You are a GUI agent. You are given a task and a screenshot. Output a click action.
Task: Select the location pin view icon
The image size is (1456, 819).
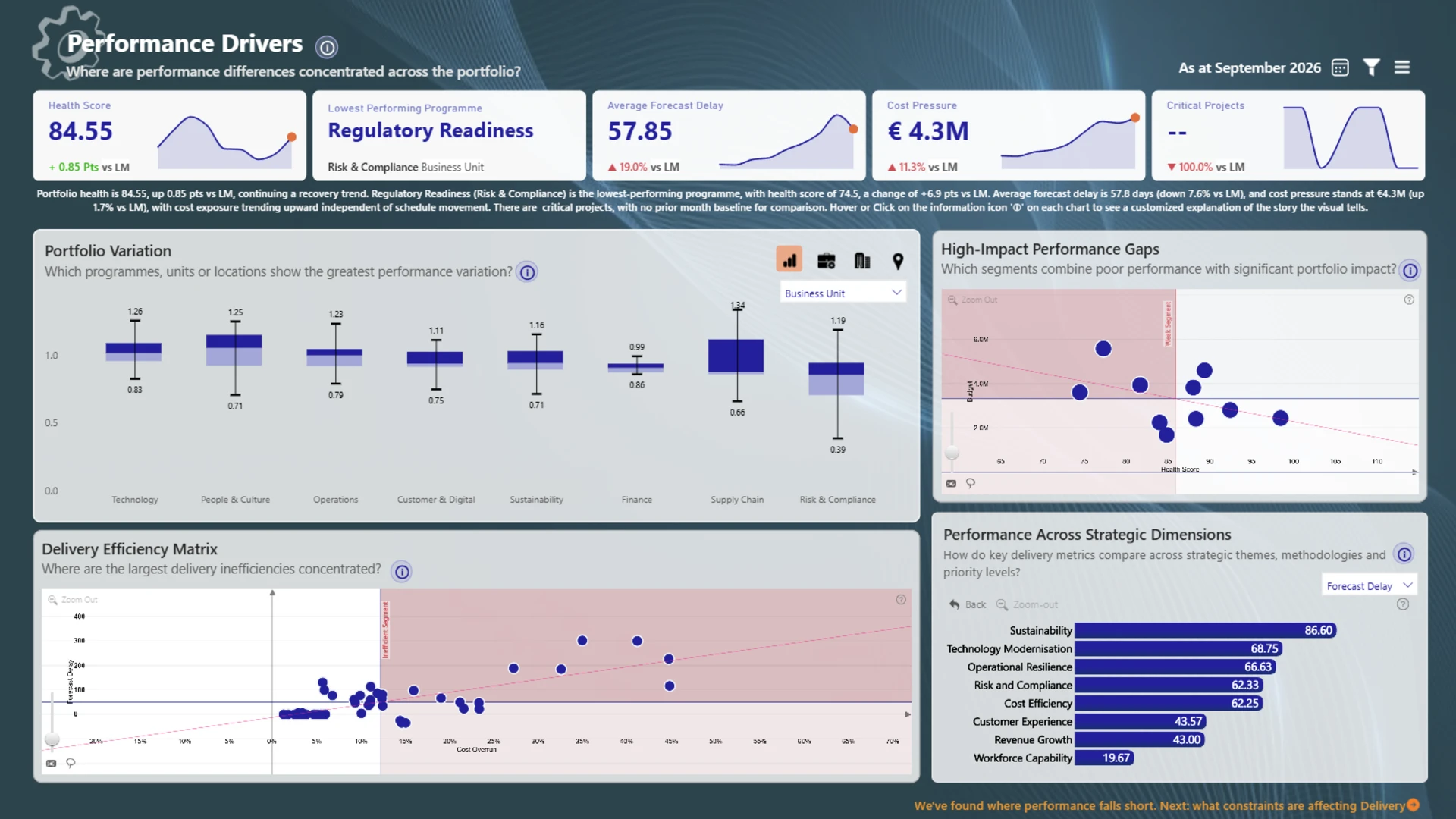pos(898,261)
